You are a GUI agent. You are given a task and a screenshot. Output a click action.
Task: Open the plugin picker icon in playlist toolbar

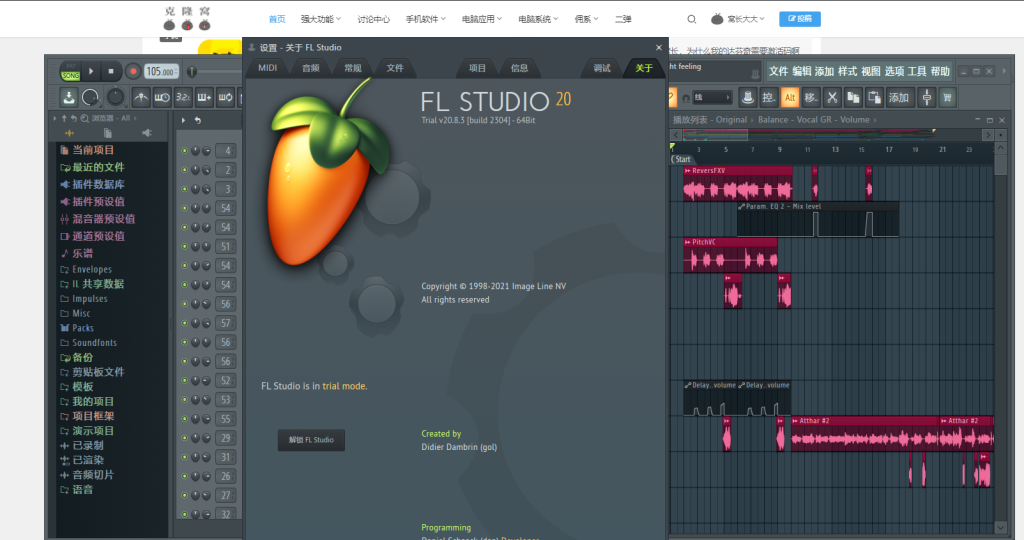(x=748, y=98)
